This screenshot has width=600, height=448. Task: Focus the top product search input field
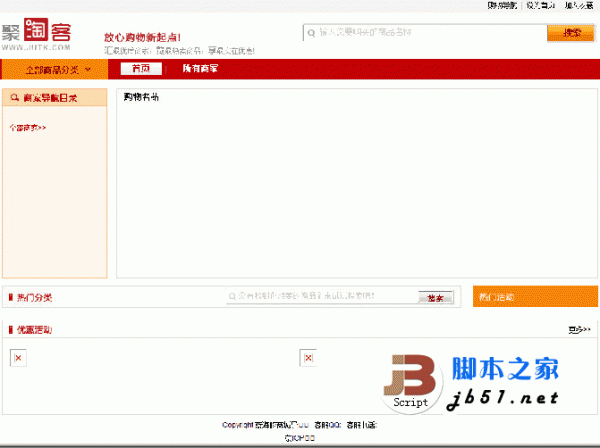point(425,33)
